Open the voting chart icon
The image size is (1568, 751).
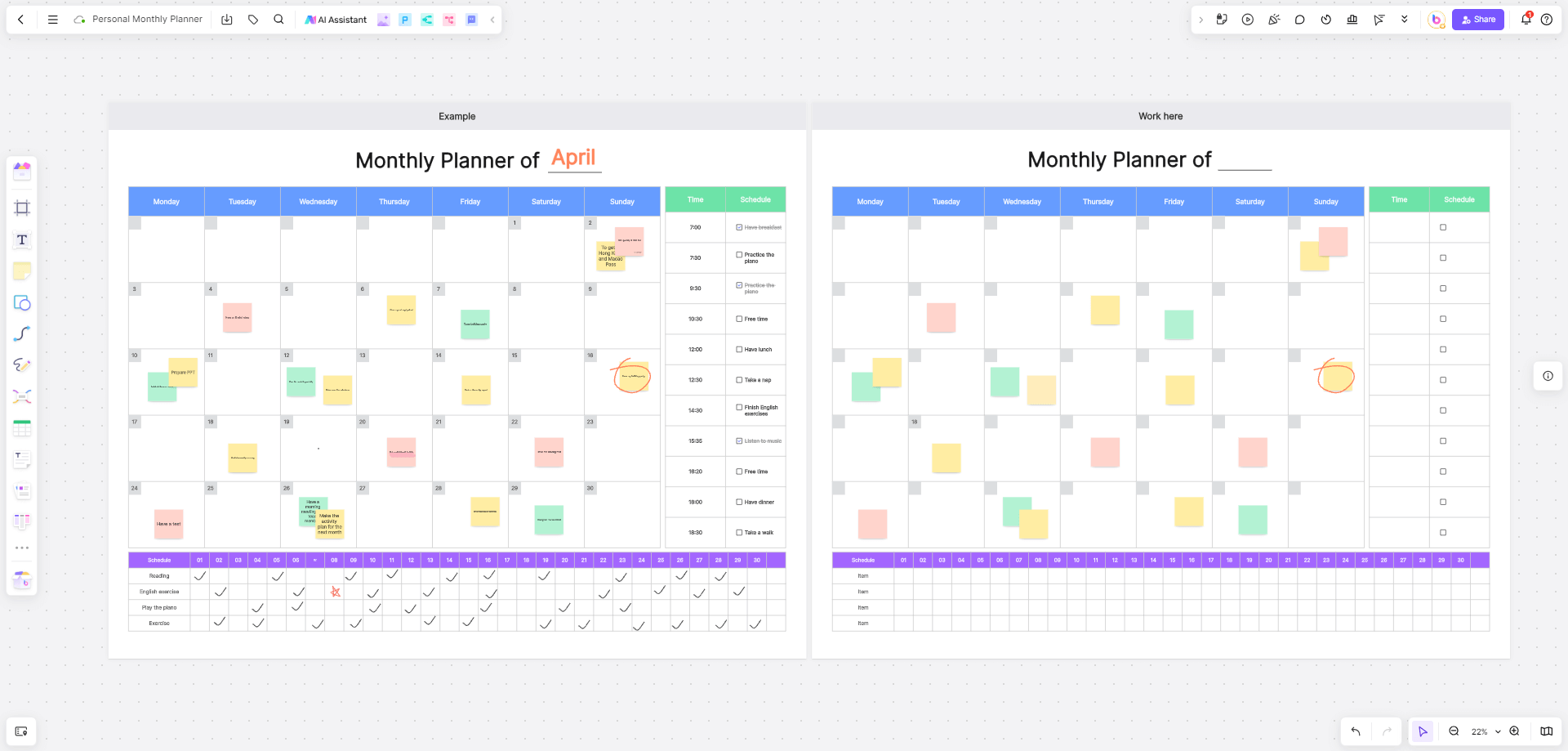pos(1352,20)
